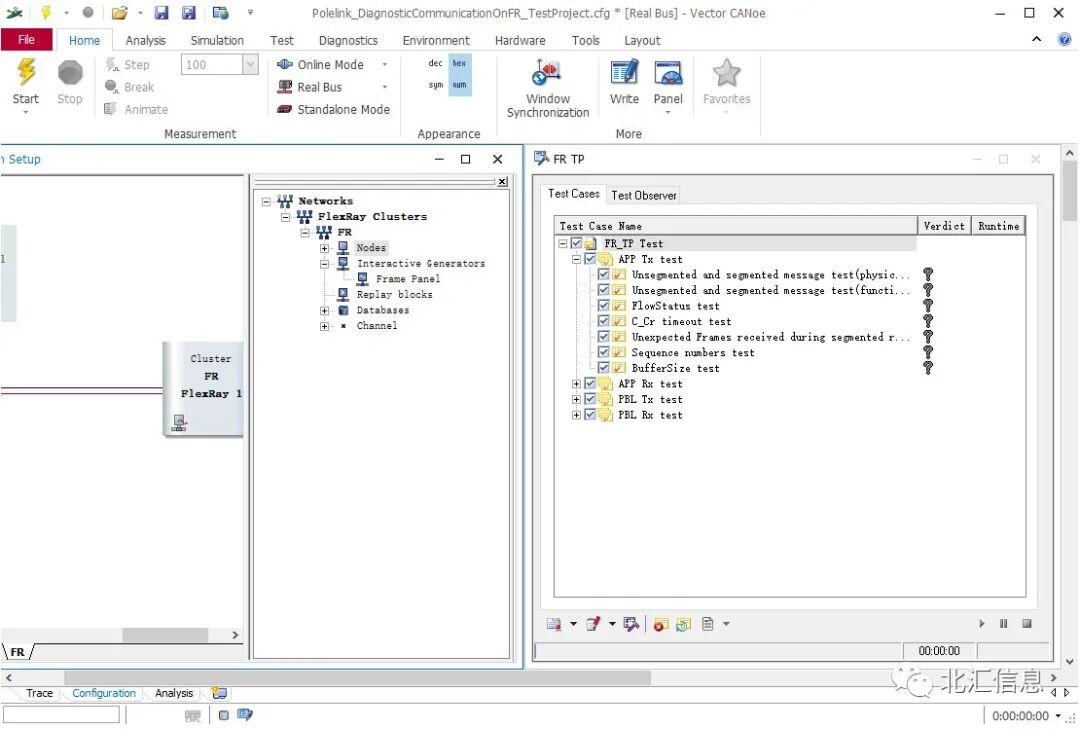Screen dimensions: 1080x729
Task: Click the red pen edit icon in FR TP toolbar
Action: pyautogui.click(x=592, y=624)
